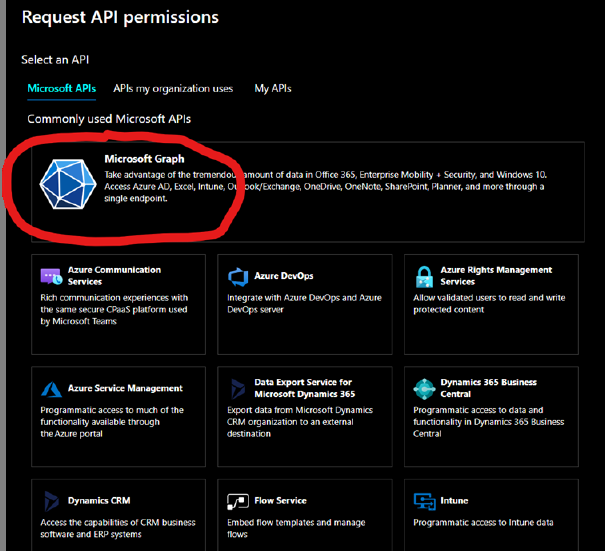Open the APIs my organization uses tab
Screen dimensions: 605x551
[x=173, y=89]
